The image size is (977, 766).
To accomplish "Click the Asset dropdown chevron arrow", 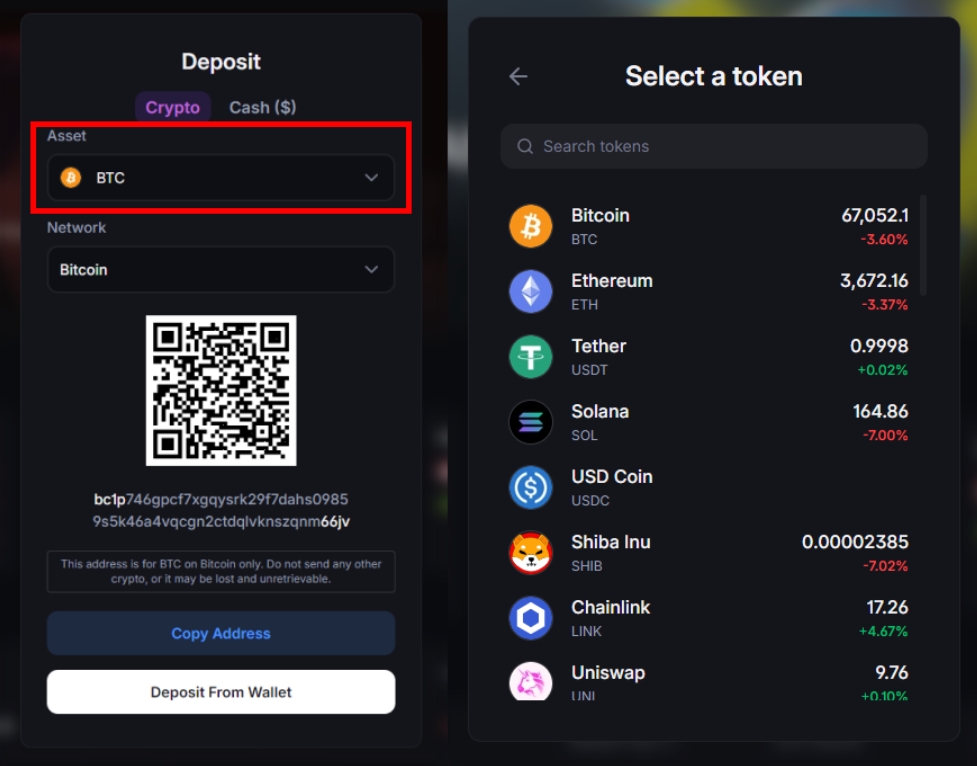I will pos(371,178).
